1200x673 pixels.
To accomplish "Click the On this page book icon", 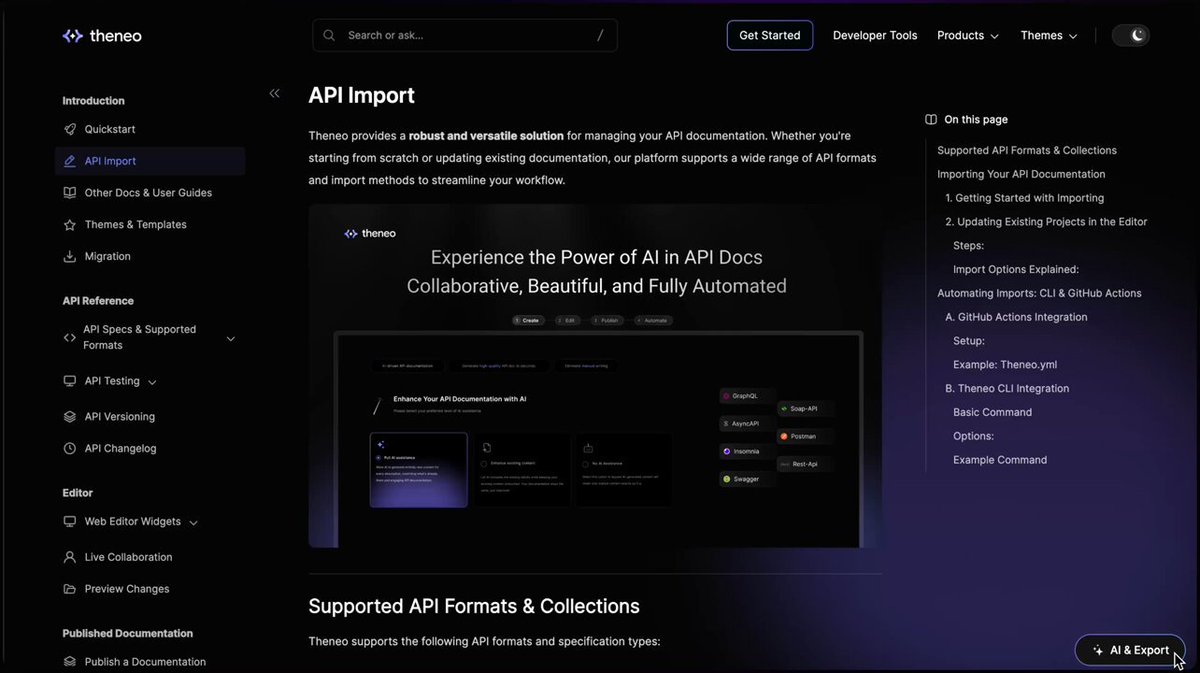I will 931,120.
